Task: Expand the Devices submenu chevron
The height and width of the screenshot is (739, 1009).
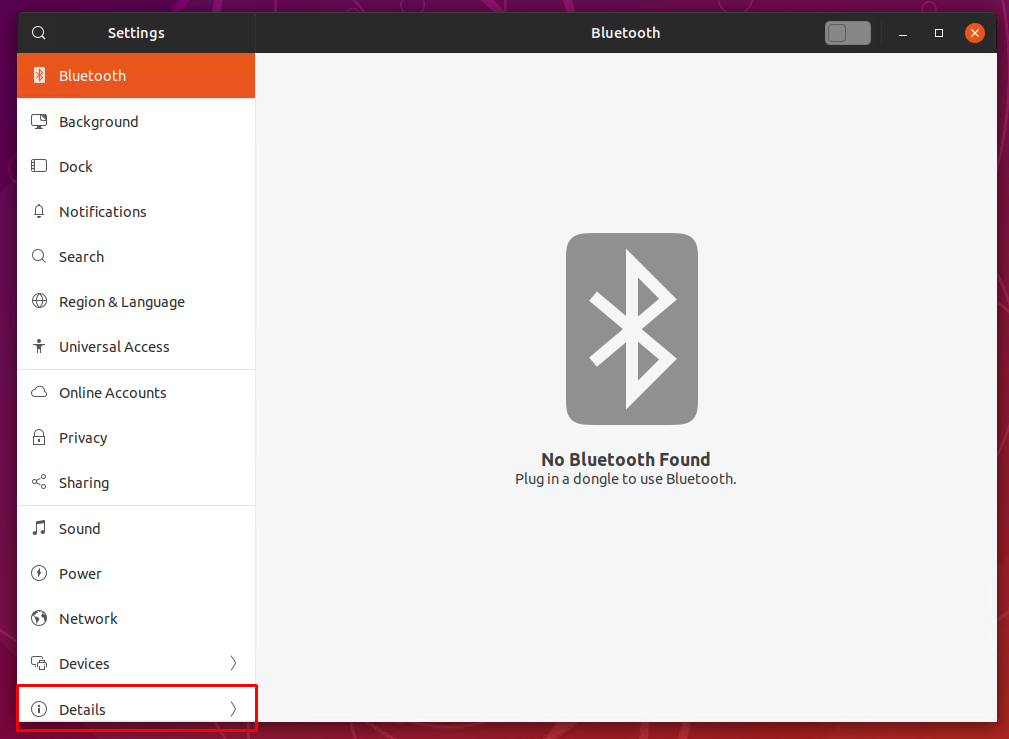Action: click(x=233, y=663)
